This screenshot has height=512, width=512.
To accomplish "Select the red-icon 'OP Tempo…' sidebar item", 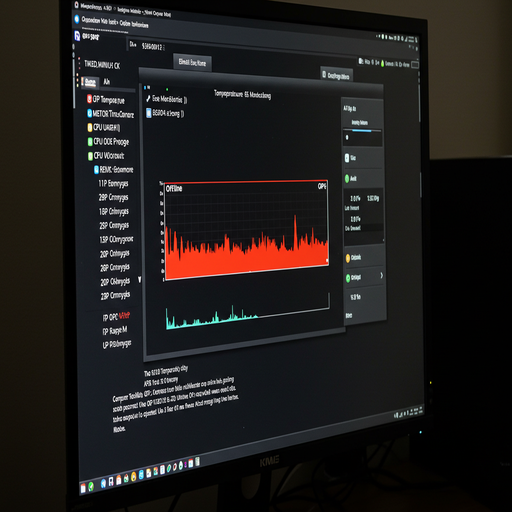I will [x=106, y=99].
